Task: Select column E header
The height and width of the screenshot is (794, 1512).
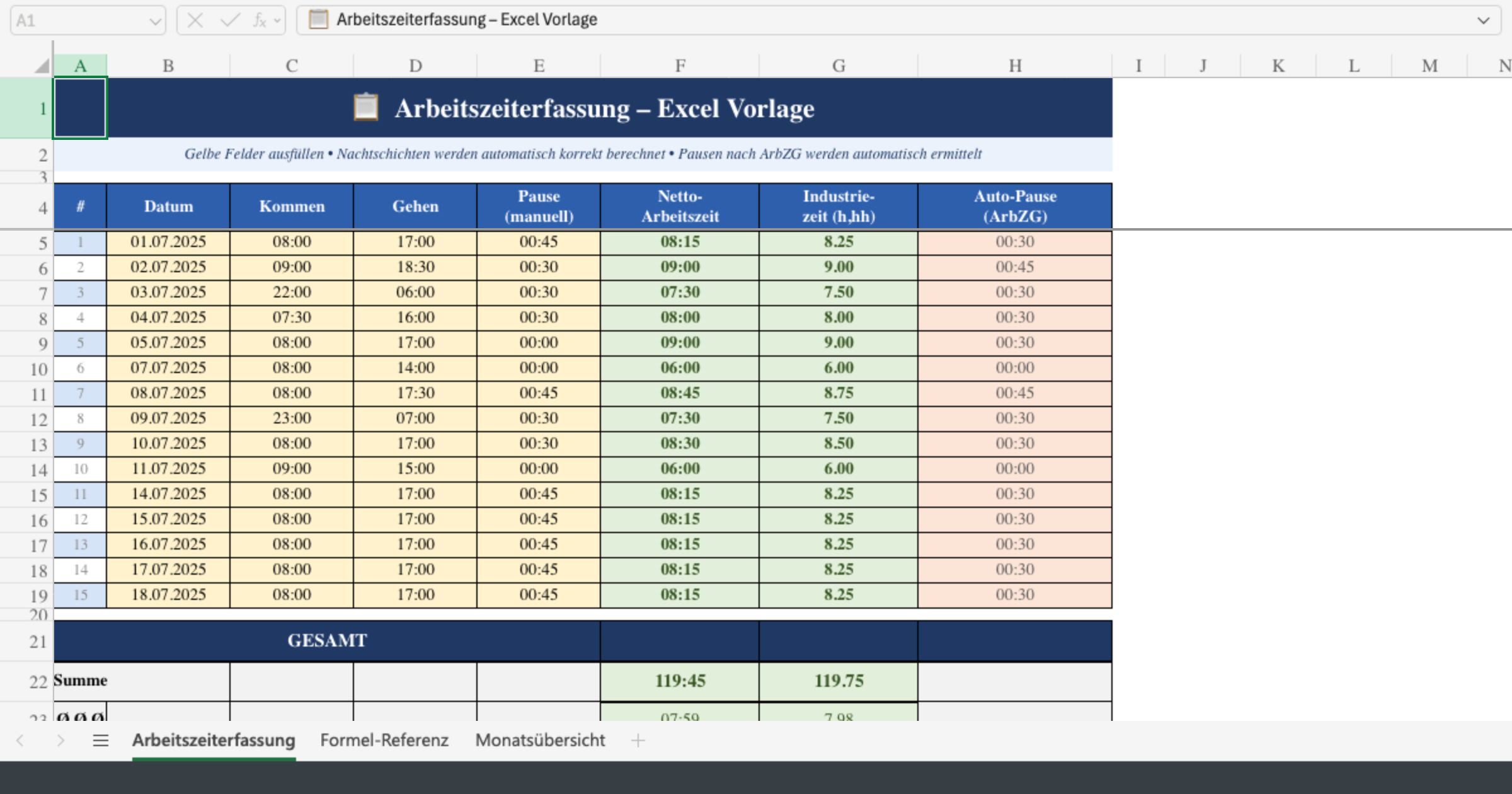Action: pos(539,66)
